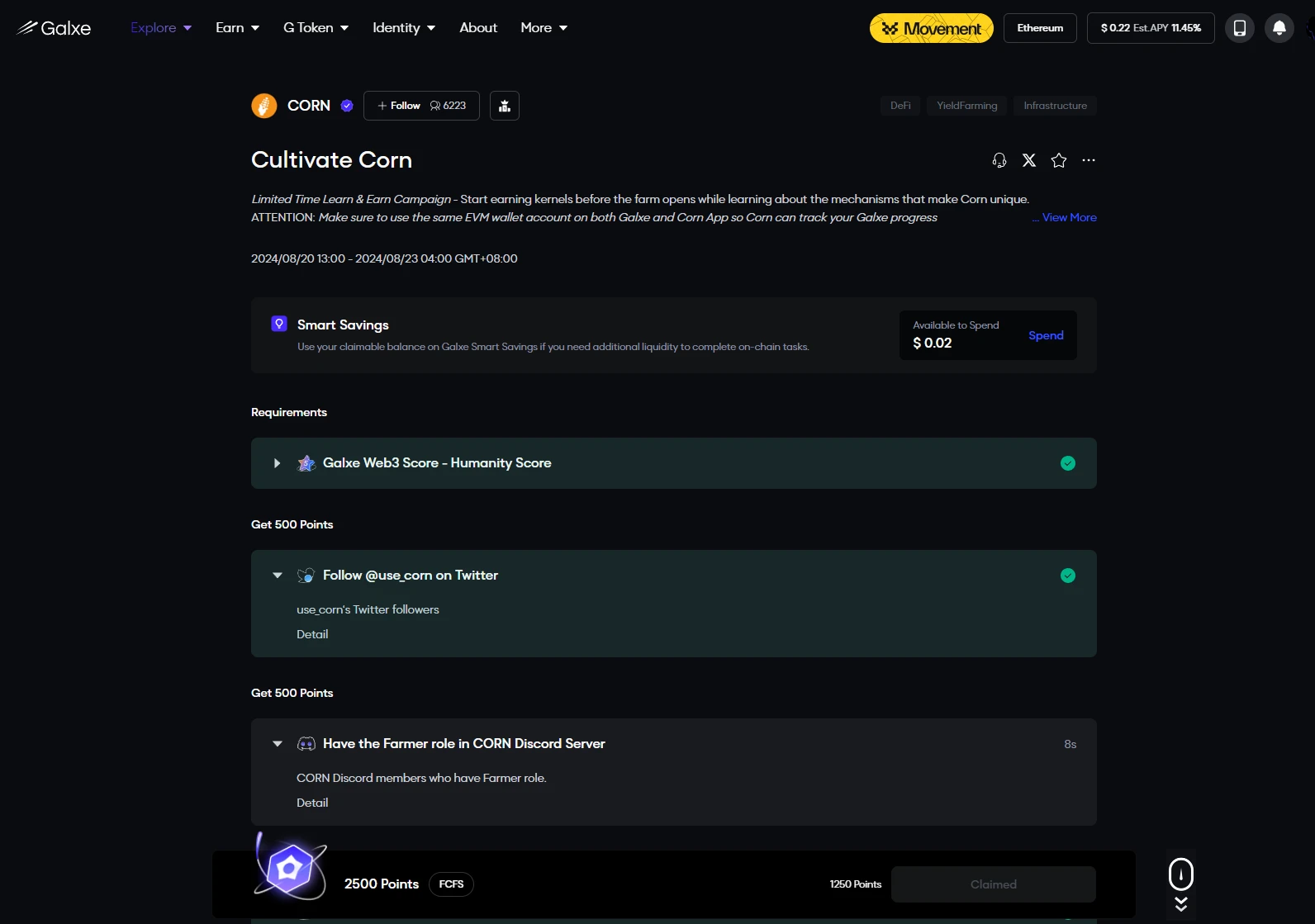Collapse the Farmer role Discord task
Screen dimensions: 1315x924
[x=278, y=744]
